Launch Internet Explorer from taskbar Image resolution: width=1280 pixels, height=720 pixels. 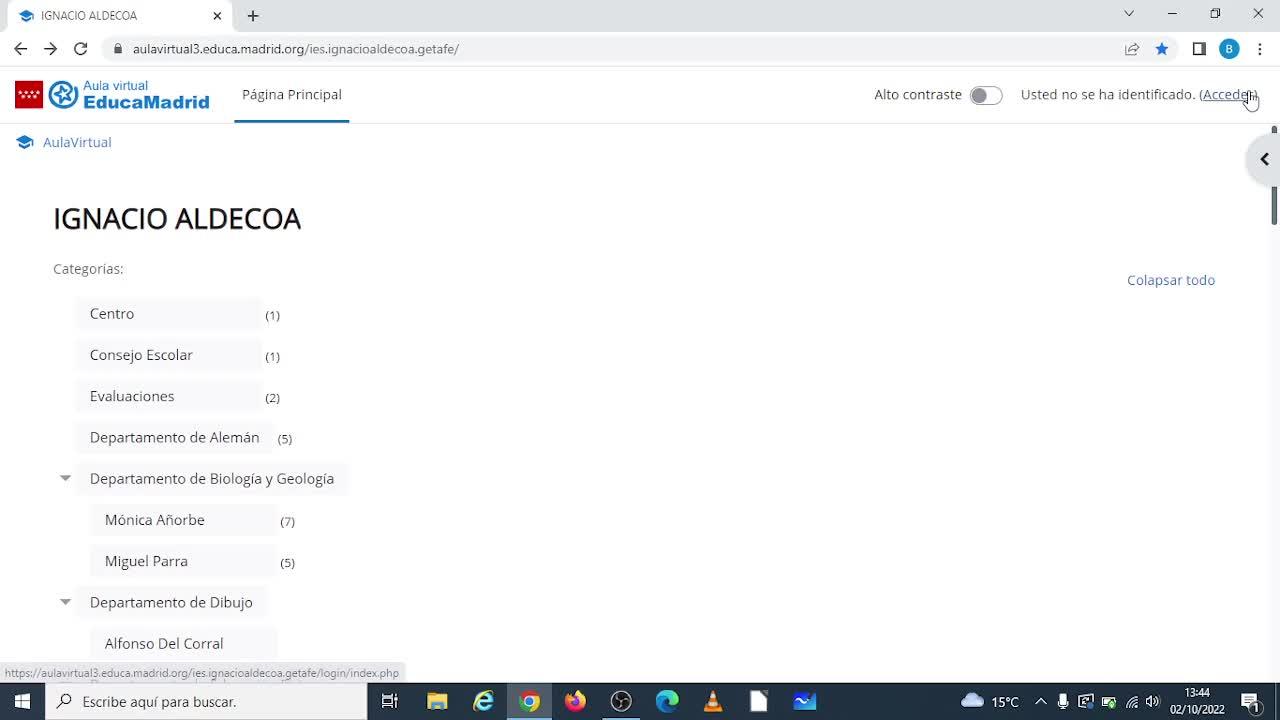(x=483, y=701)
